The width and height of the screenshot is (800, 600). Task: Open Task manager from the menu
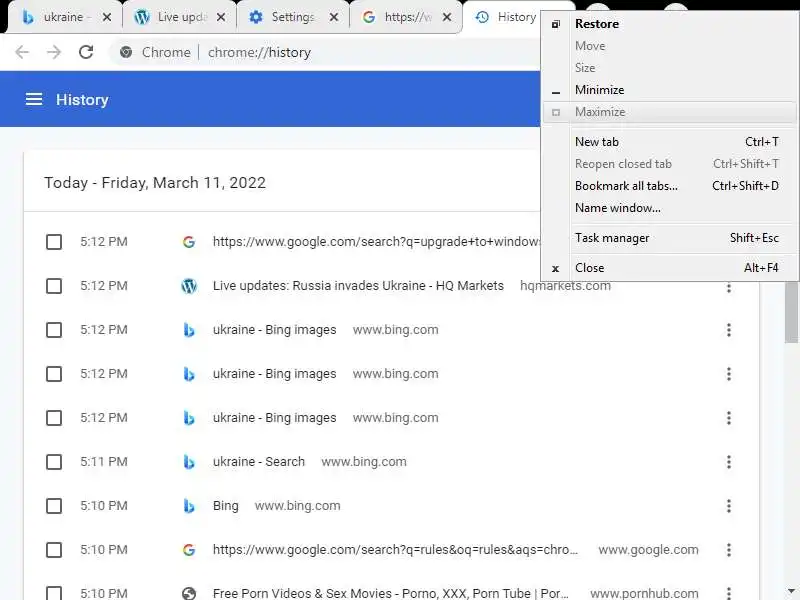(x=669, y=238)
